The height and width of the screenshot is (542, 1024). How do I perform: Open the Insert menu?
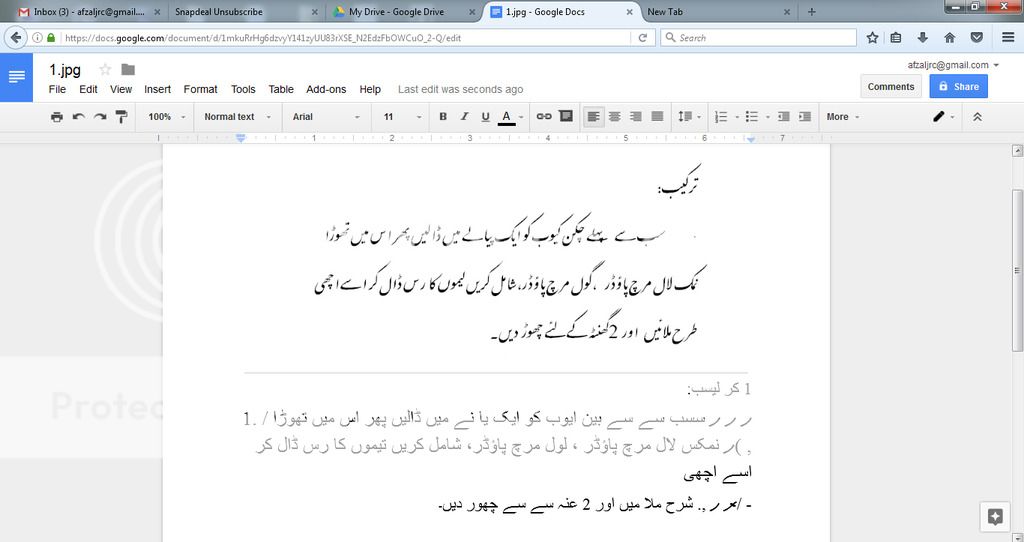[x=157, y=89]
